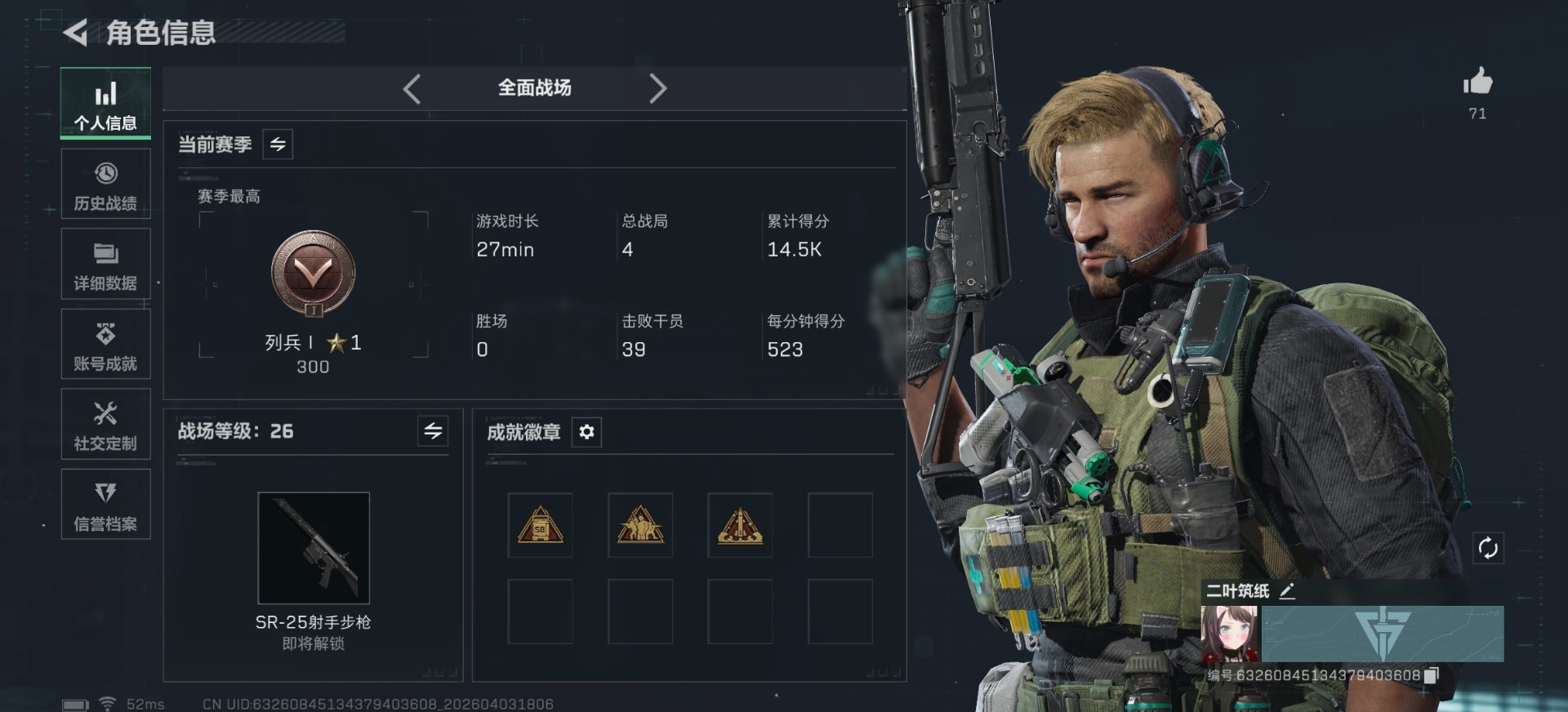This screenshot has height=712, width=1568.
Task: Select the third achievement badge
Action: 740,525
